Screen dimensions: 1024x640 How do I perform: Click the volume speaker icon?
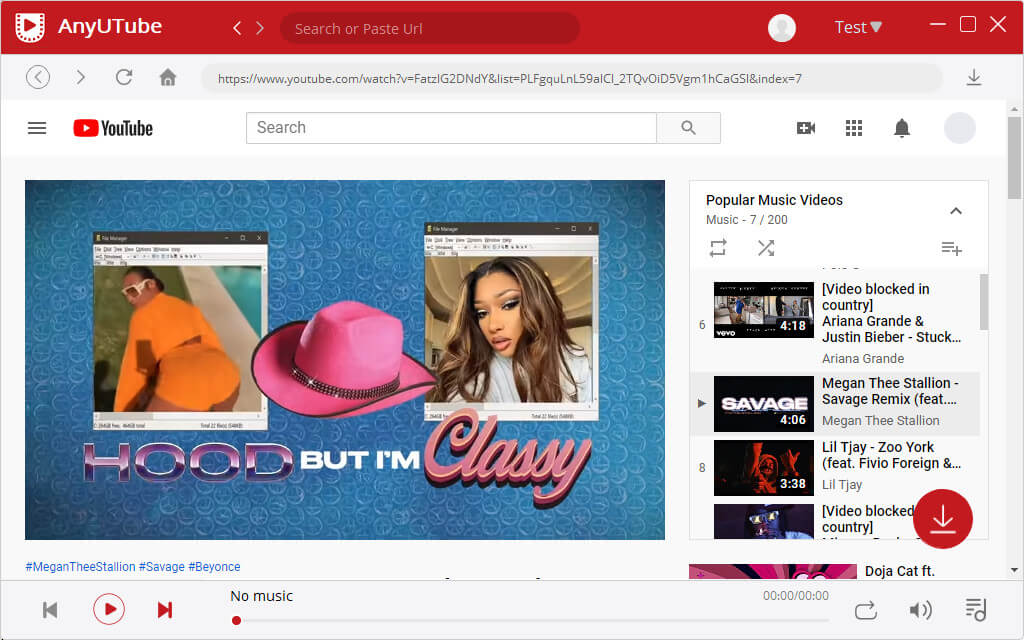click(920, 611)
